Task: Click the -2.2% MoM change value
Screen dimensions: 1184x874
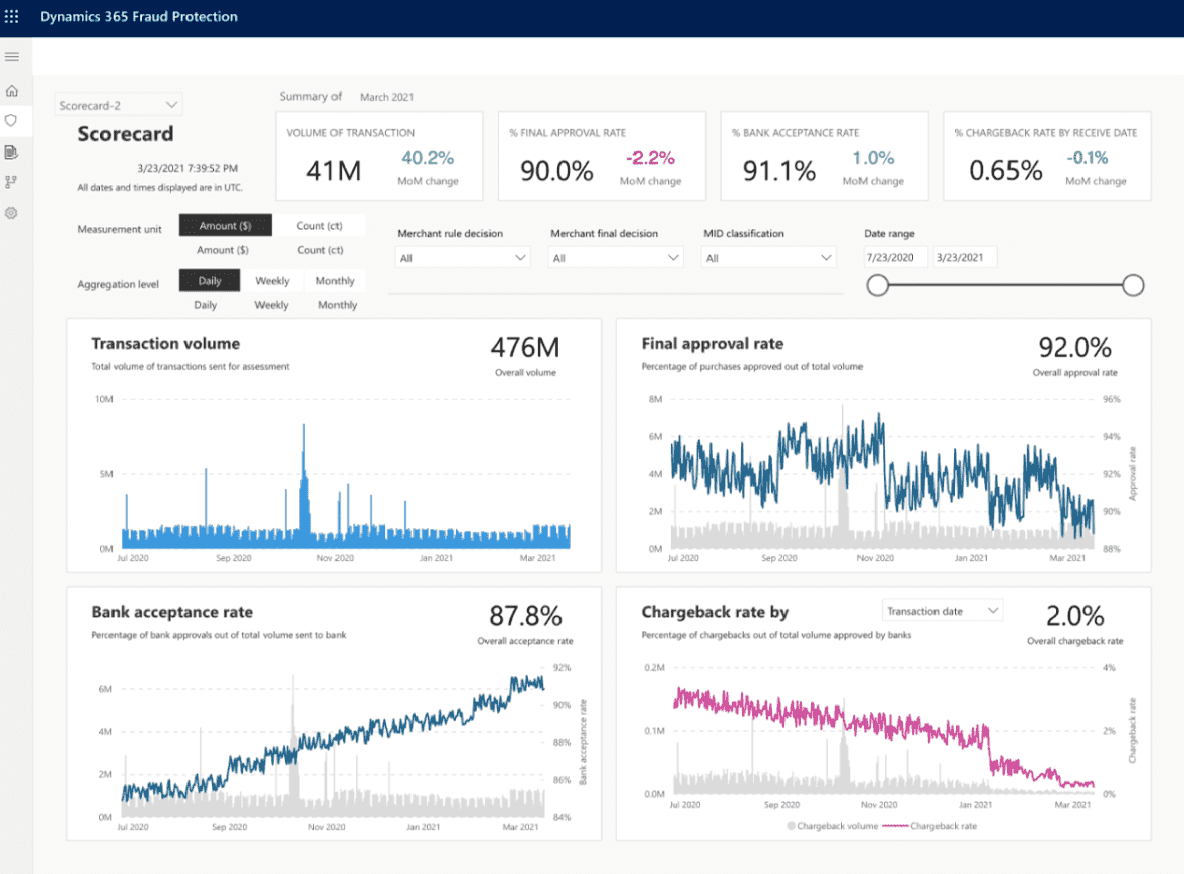Action: (650, 158)
